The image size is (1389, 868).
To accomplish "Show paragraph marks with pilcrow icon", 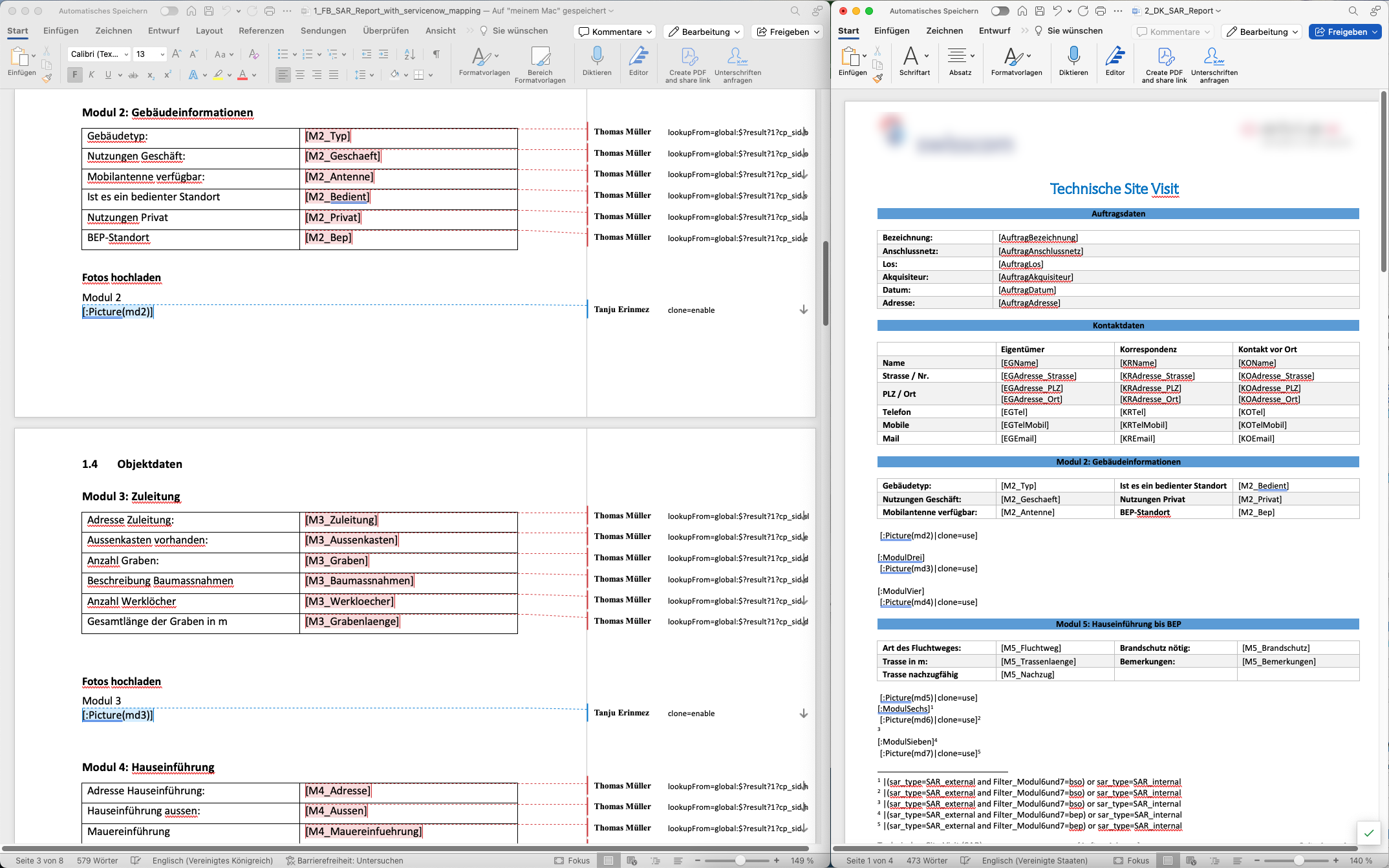I will click(436, 54).
